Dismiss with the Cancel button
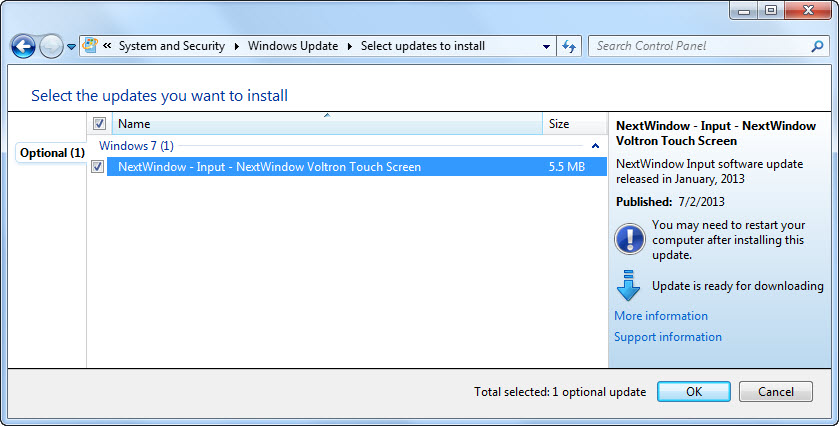The image size is (839, 426). [776, 391]
